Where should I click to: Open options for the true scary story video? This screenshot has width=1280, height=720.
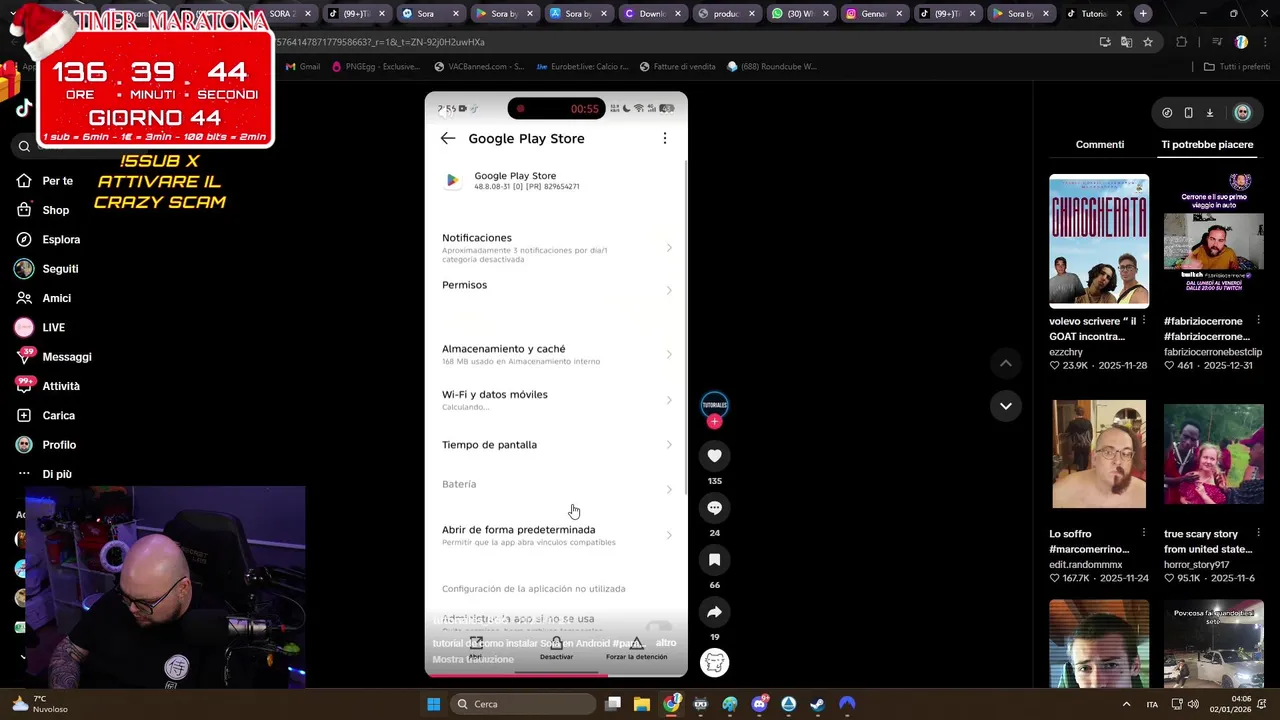(x=1258, y=533)
